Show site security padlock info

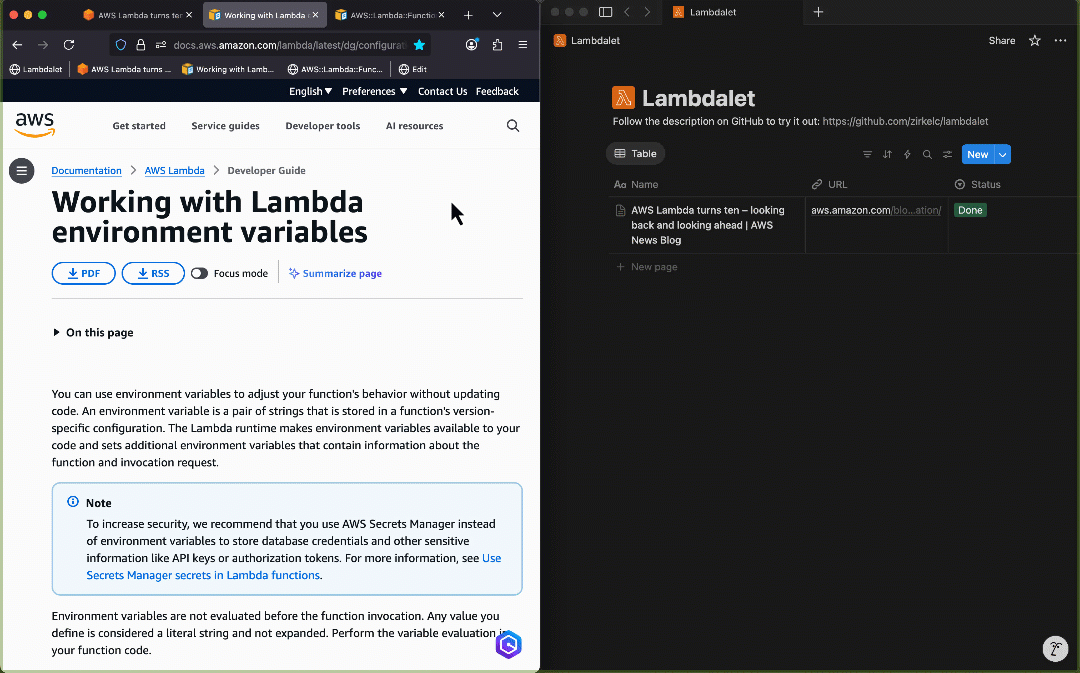141,45
